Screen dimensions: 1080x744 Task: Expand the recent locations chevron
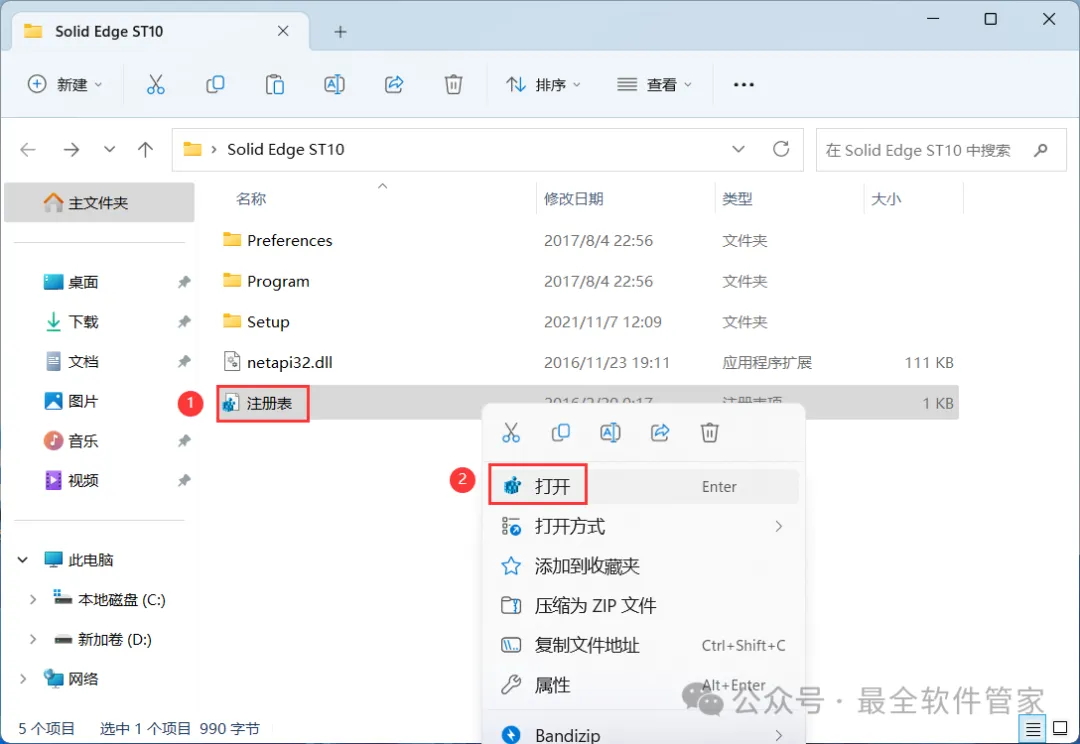109,149
